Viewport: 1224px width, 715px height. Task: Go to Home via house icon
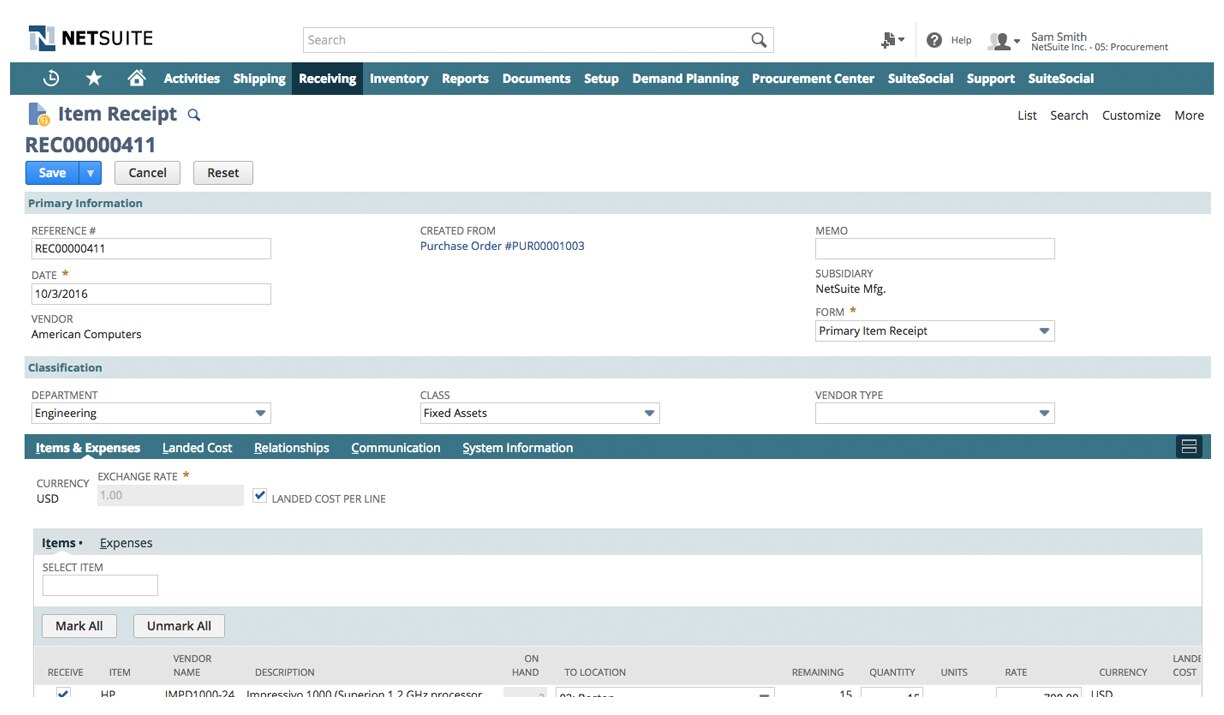pyautogui.click(x=137, y=78)
